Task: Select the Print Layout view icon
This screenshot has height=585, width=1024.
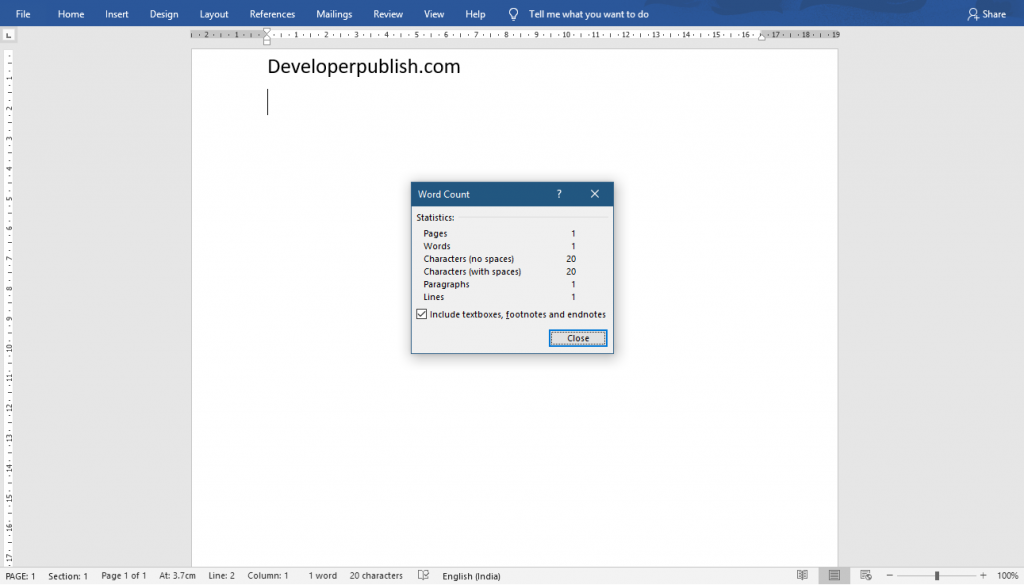Action: [834, 575]
